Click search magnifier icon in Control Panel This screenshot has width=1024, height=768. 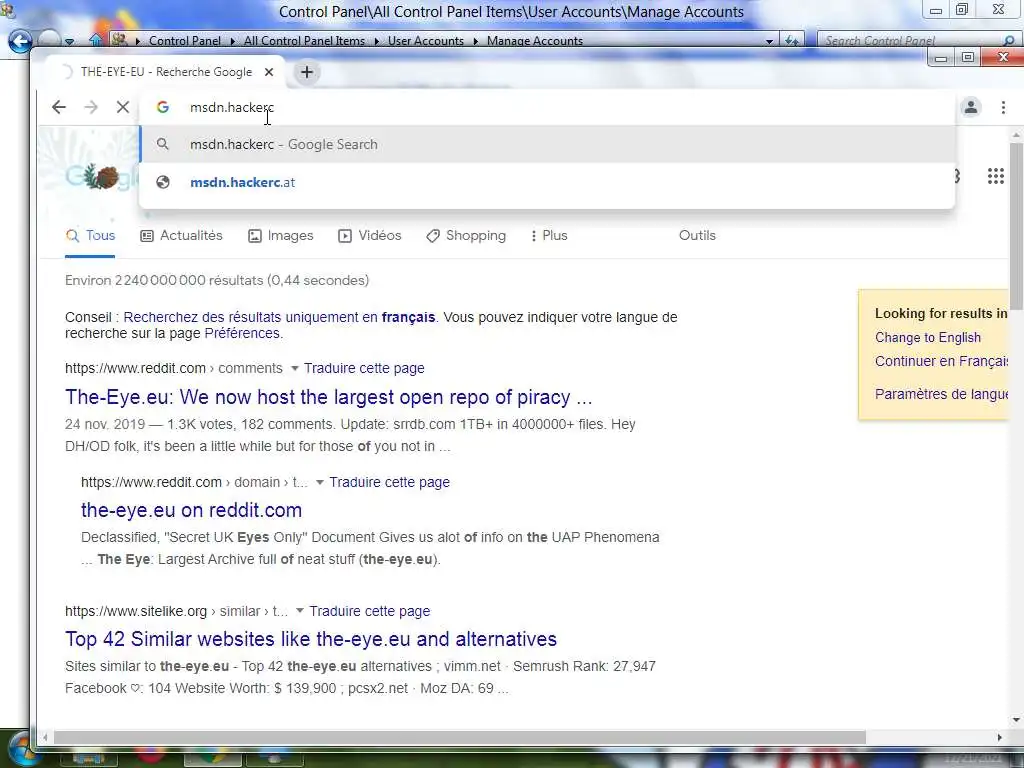pos(1008,40)
